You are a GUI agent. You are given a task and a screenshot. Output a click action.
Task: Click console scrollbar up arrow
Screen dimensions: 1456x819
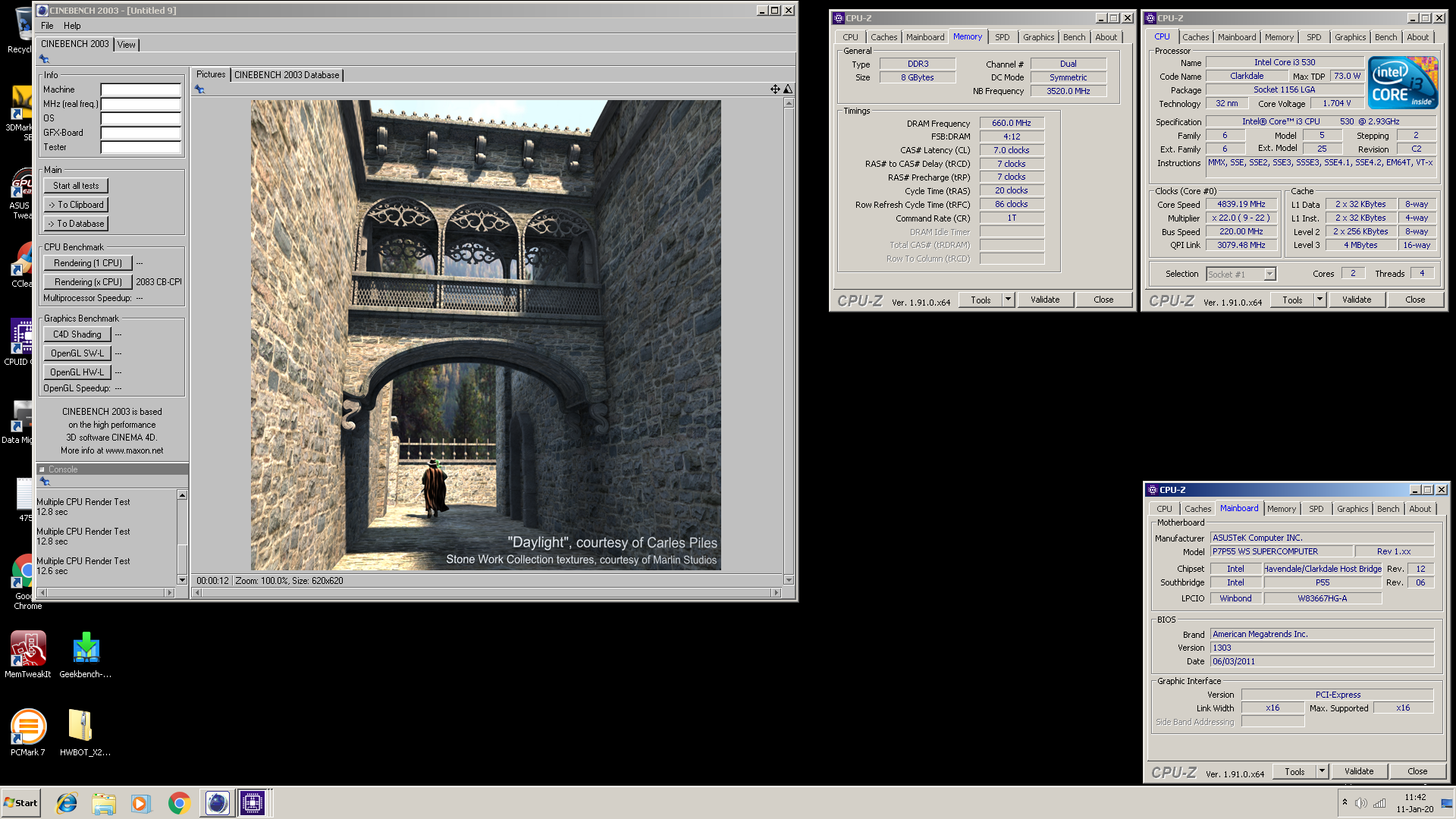tap(182, 495)
